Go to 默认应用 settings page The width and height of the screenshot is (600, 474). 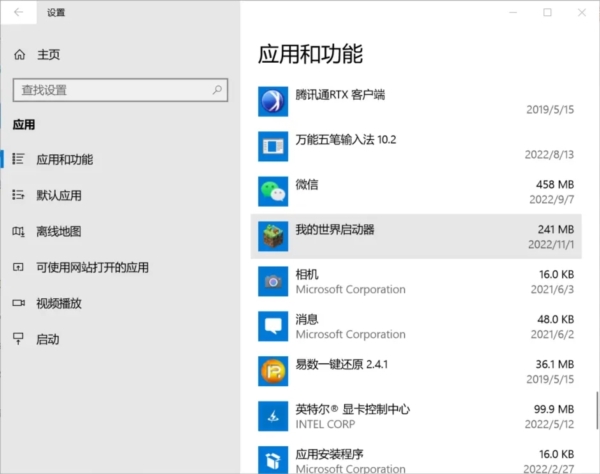59,195
